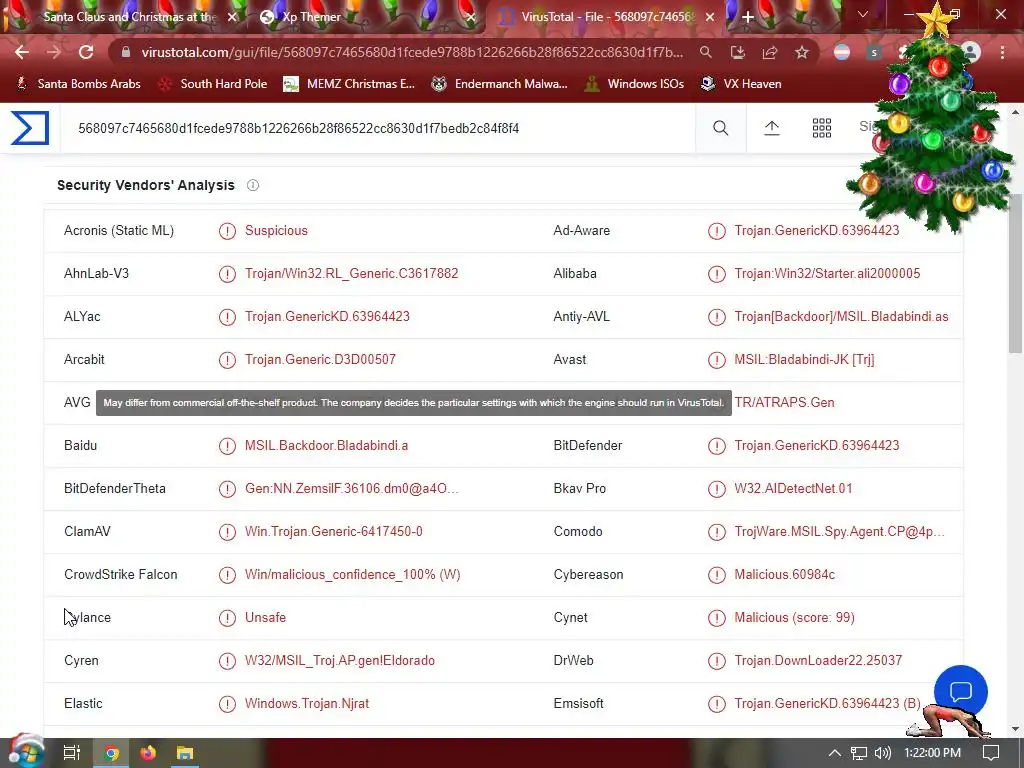Open the notification center icon

[991, 753]
